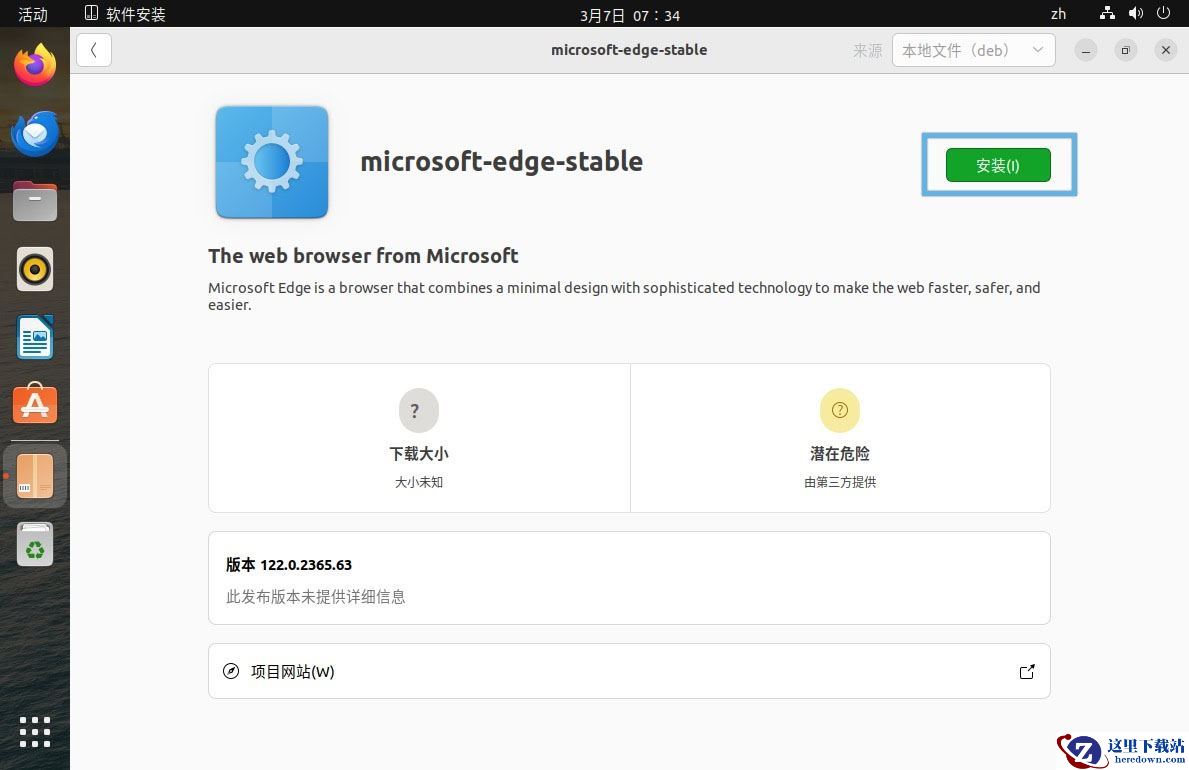Open the 本地文件 (deb) source dropdown

tap(974, 50)
